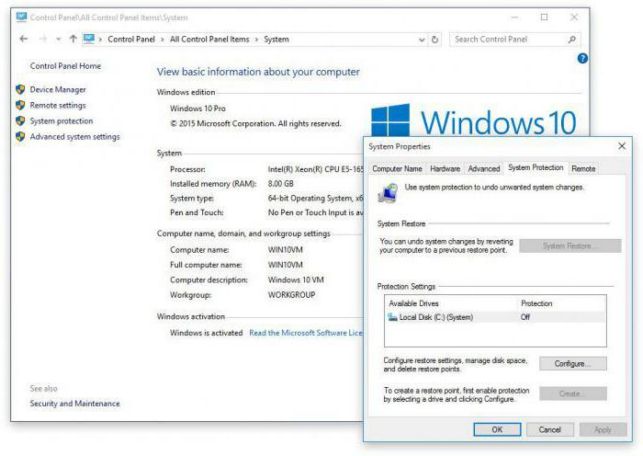Read the Microsoft Software License link

point(306,333)
